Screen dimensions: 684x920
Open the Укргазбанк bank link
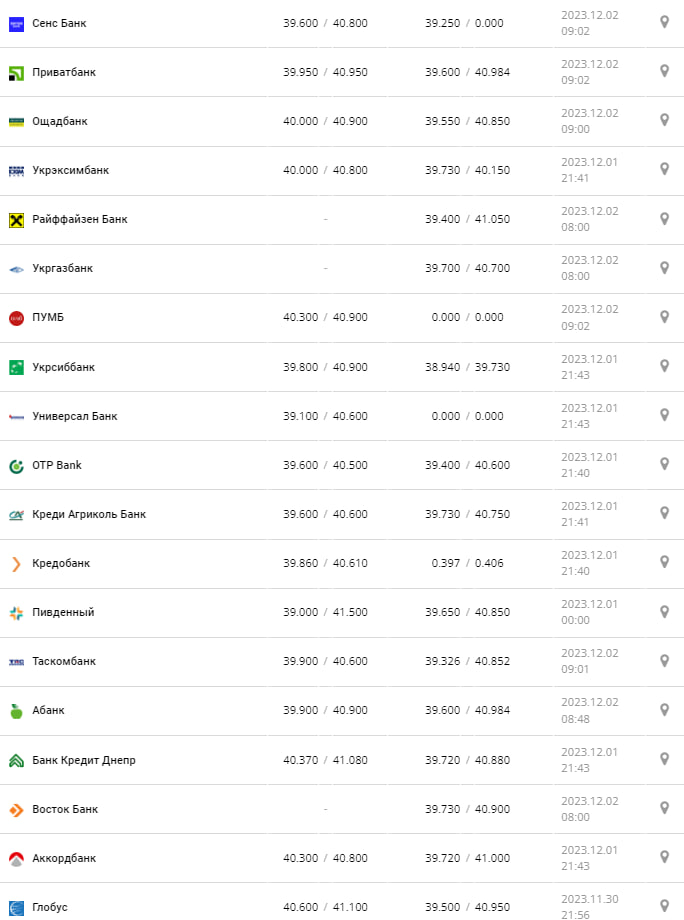(62, 268)
